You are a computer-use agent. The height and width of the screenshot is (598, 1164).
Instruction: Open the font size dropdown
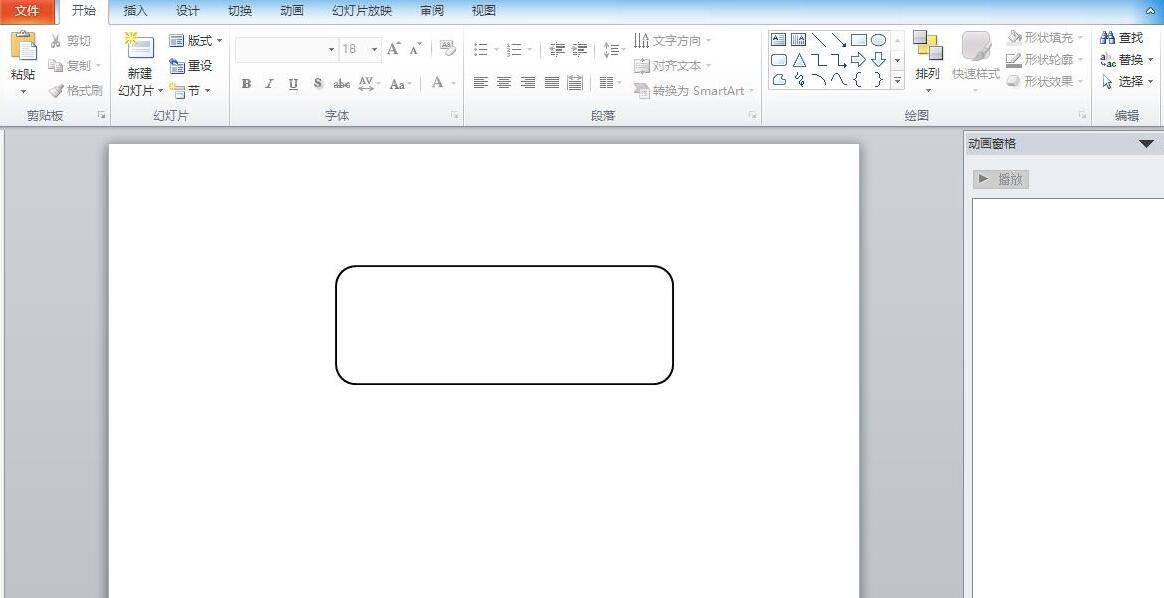coord(375,49)
